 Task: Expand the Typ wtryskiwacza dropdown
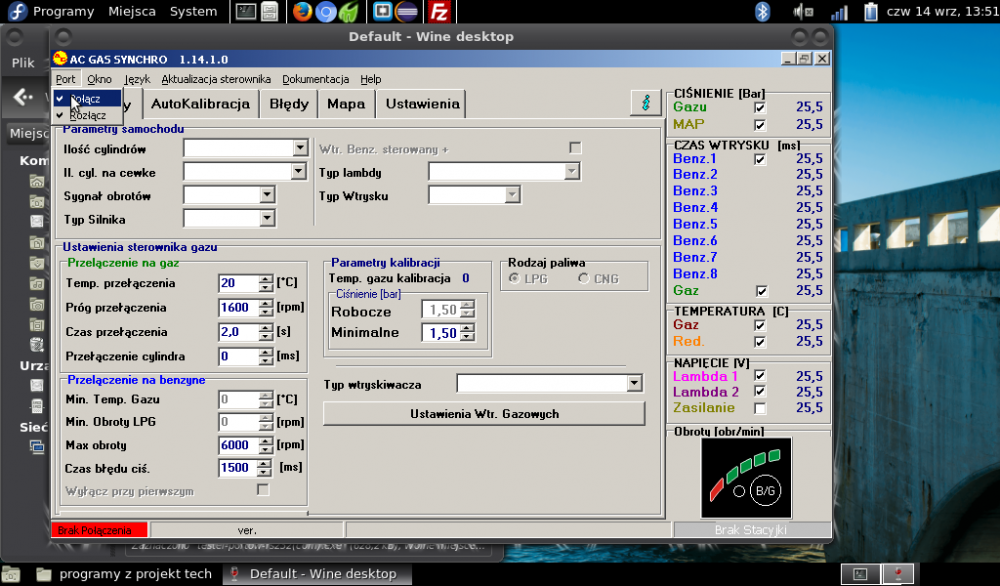(x=634, y=383)
